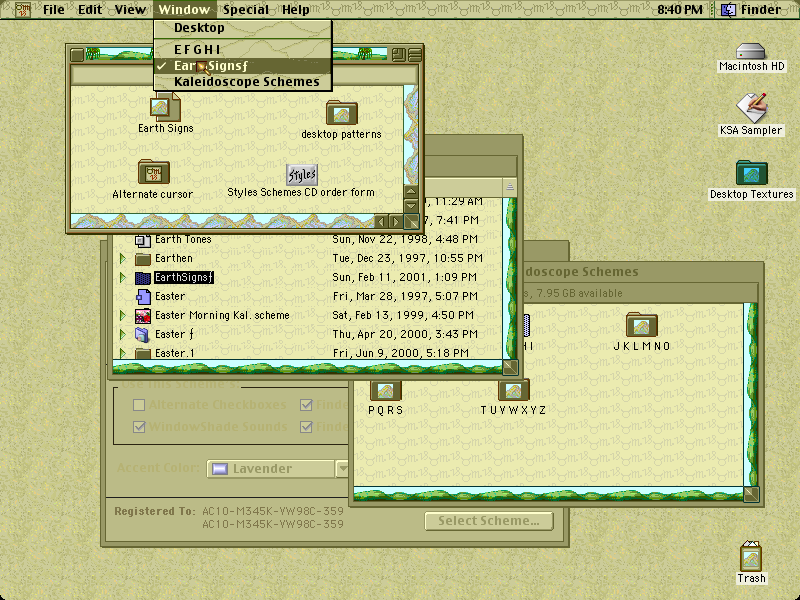Click the Easter.1 folder icon in list
This screenshot has height=600, width=800.
[x=142, y=353]
